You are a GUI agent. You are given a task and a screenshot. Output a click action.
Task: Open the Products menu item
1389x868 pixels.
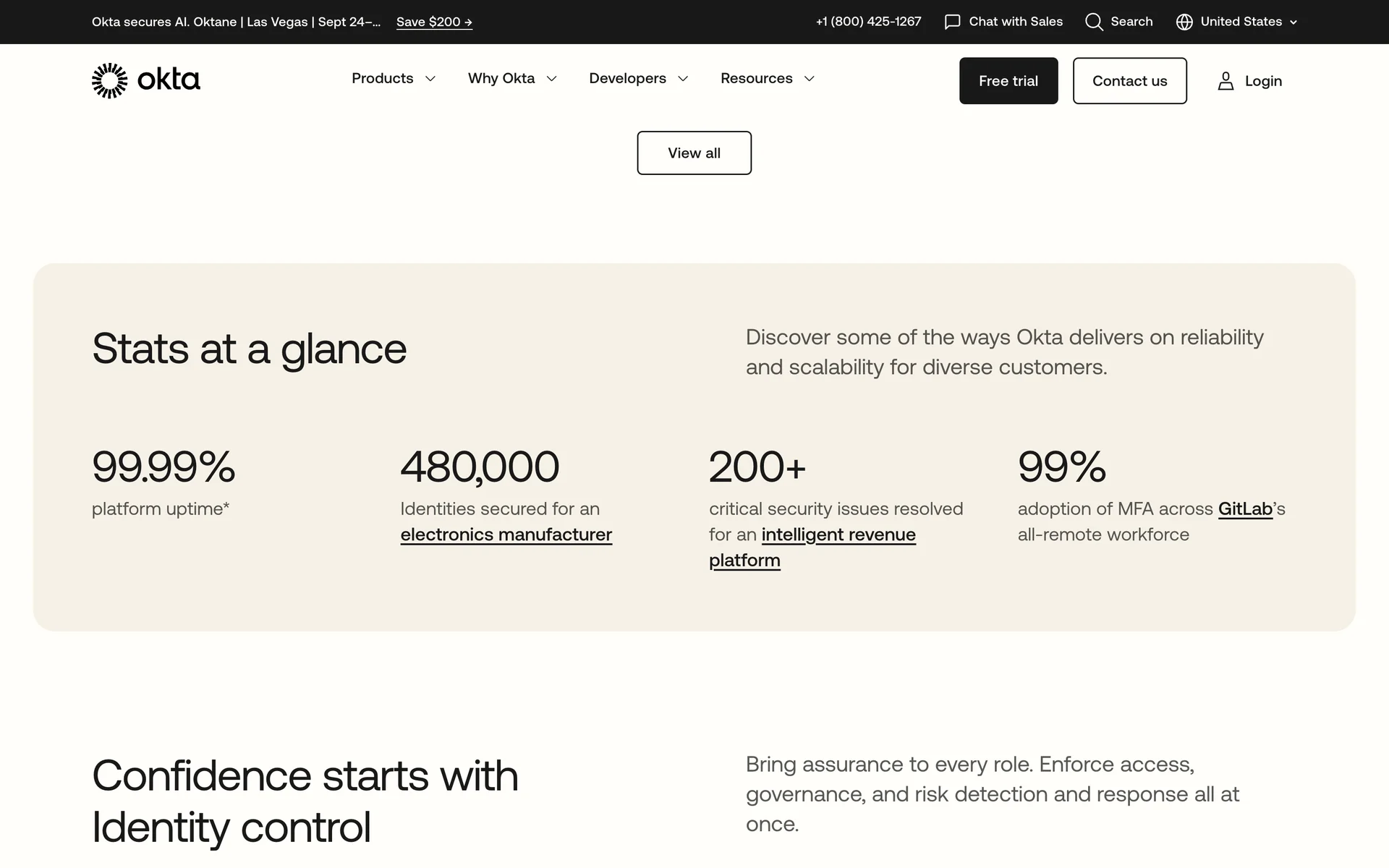click(382, 78)
